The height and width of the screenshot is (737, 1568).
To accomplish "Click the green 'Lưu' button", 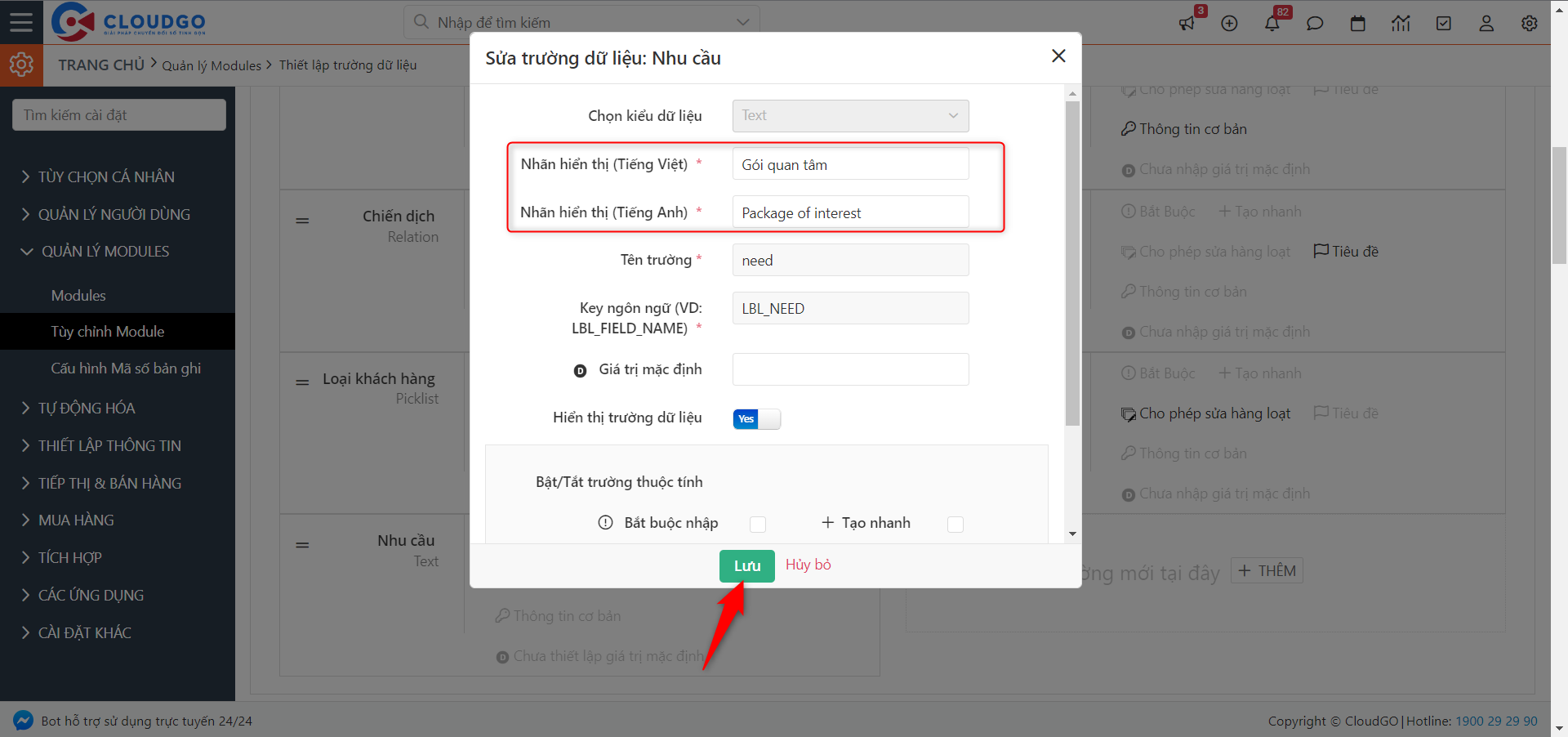I will coord(746,565).
